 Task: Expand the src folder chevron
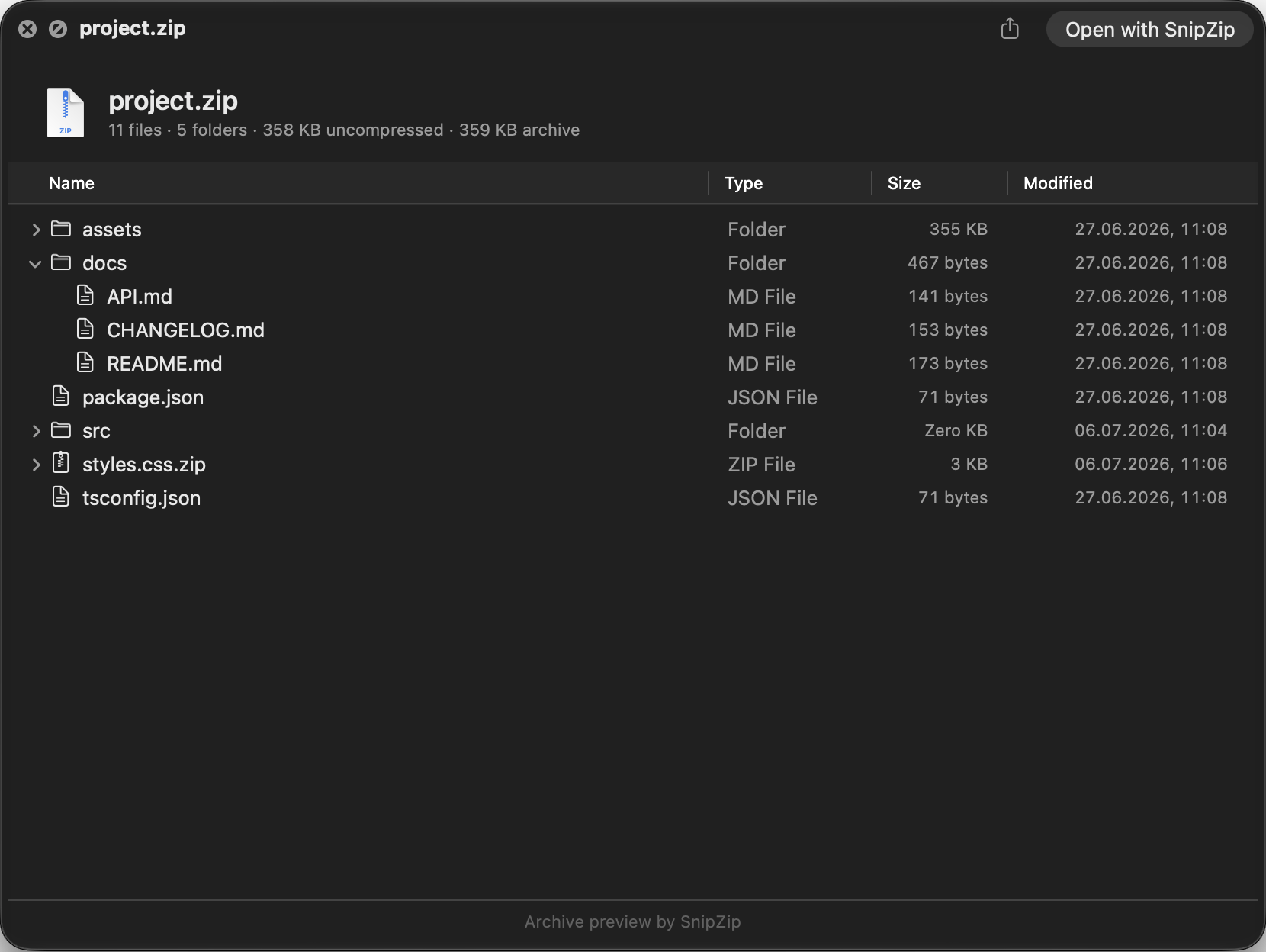(x=36, y=431)
